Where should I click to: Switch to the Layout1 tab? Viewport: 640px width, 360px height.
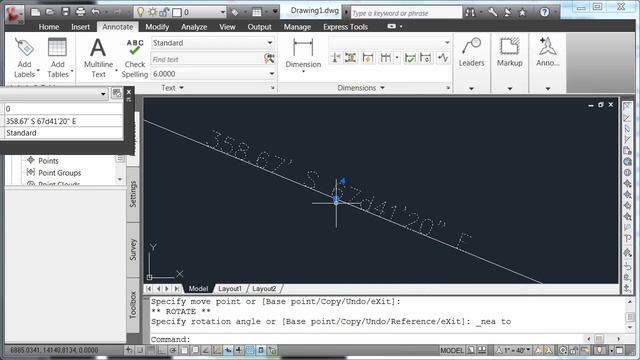coord(230,289)
